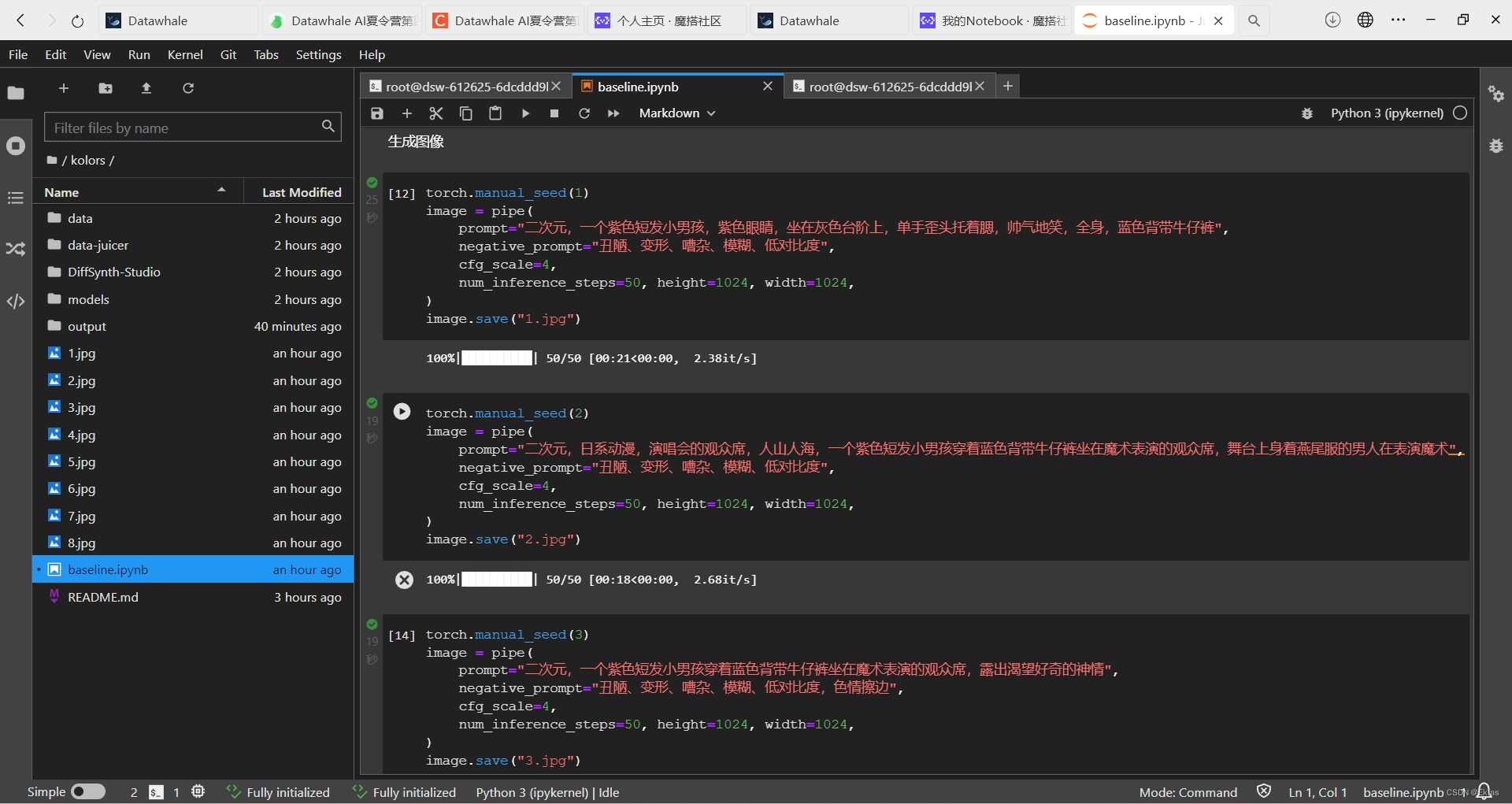Restart kernel and run all cells
1512x804 pixels.
click(x=613, y=113)
